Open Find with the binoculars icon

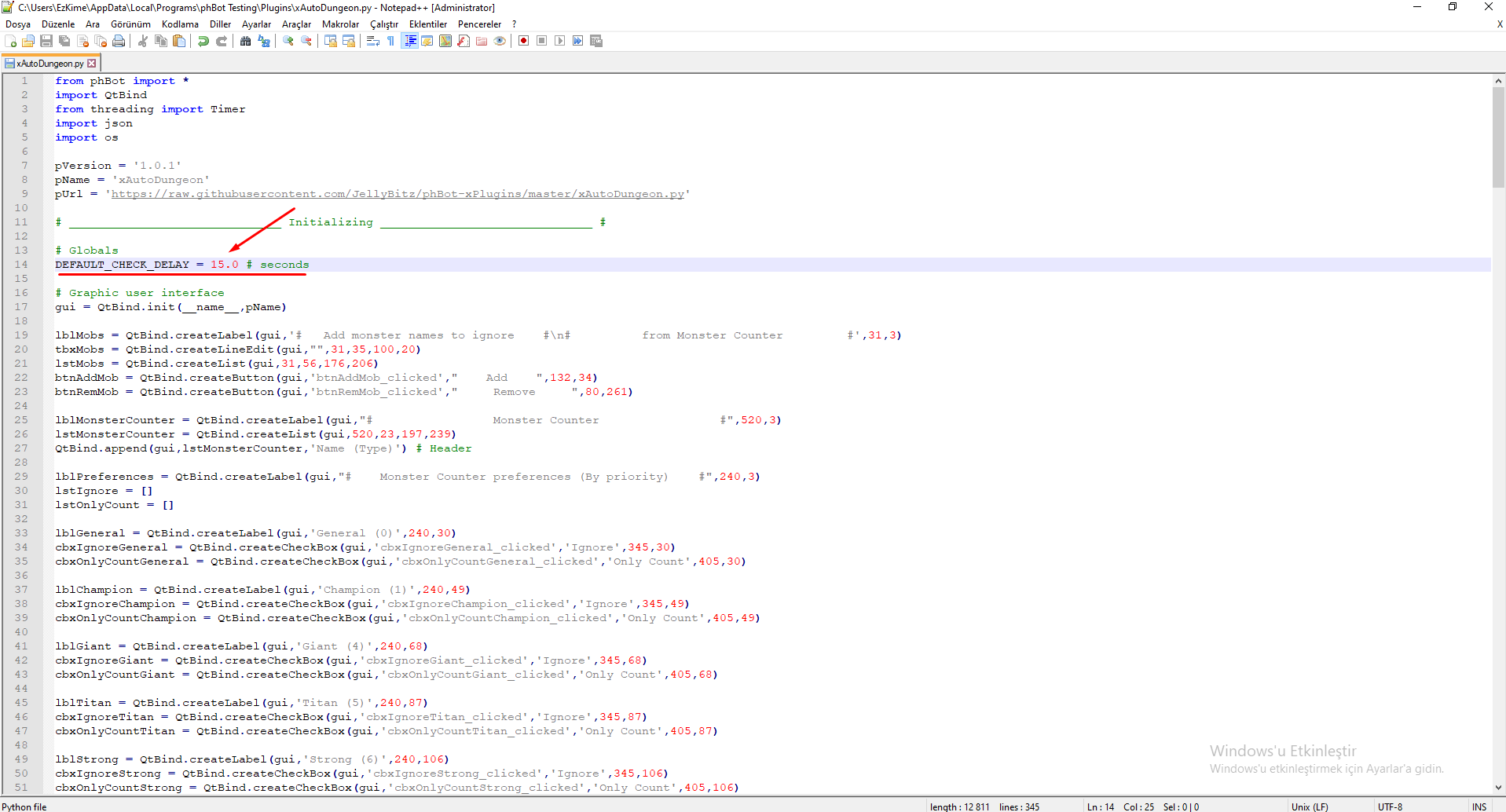pyautogui.click(x=246, y=41)
